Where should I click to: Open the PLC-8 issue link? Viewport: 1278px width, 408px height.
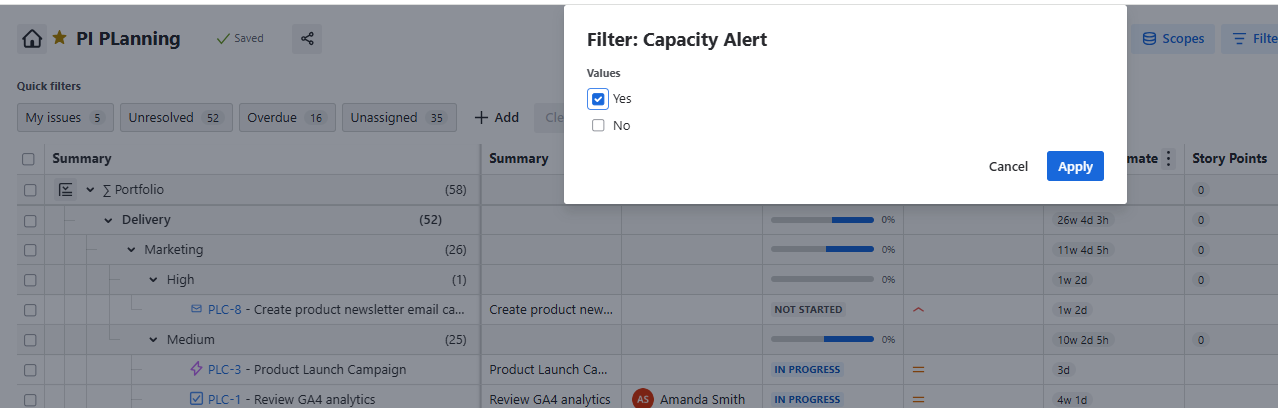(x=225, y=309)
